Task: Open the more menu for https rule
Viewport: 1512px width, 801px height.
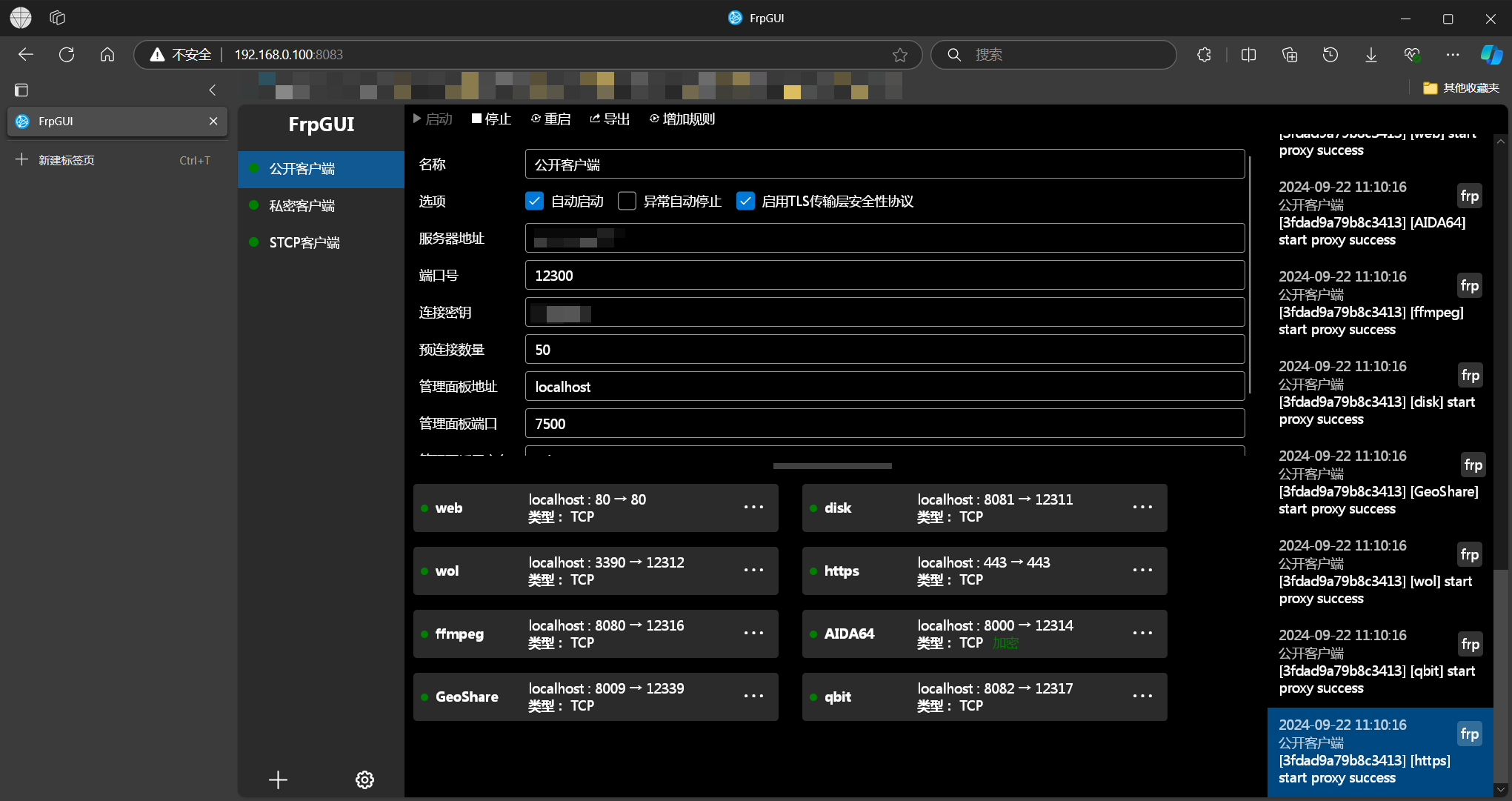Action: tap(1142, 571)
